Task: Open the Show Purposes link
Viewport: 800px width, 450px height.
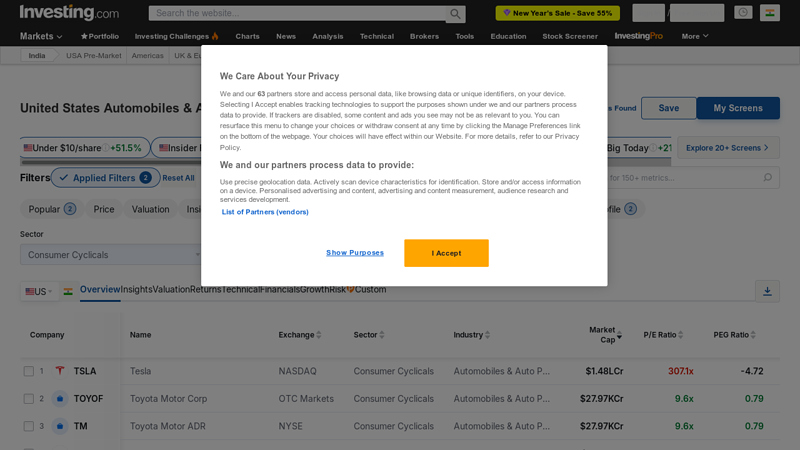Action: point(355,253)
